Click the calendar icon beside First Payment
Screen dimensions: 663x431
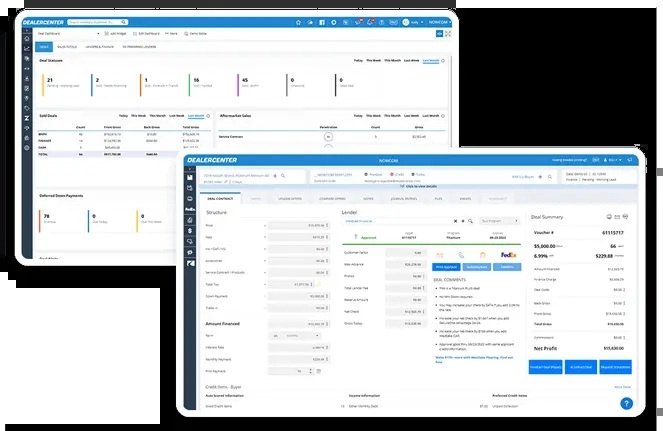(x=319, y=371)
